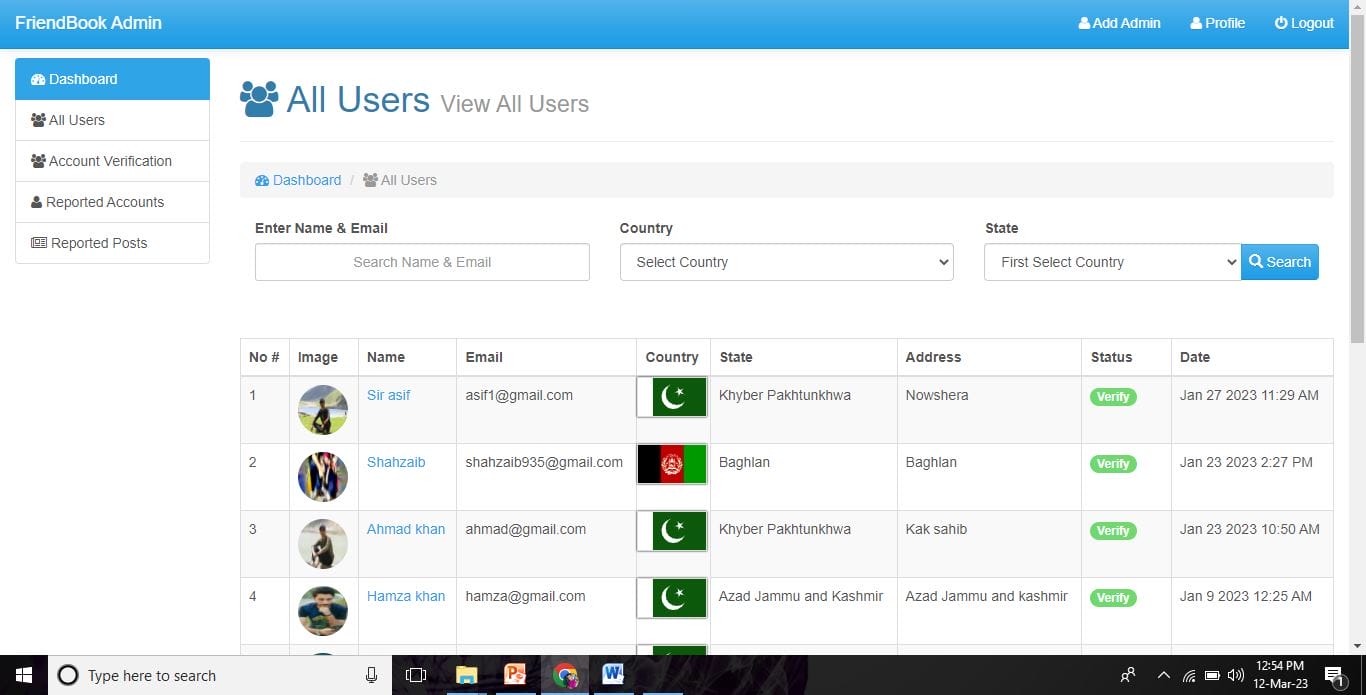
Task: Show hidden system tray icons chevron
Action: point(1163,675)
